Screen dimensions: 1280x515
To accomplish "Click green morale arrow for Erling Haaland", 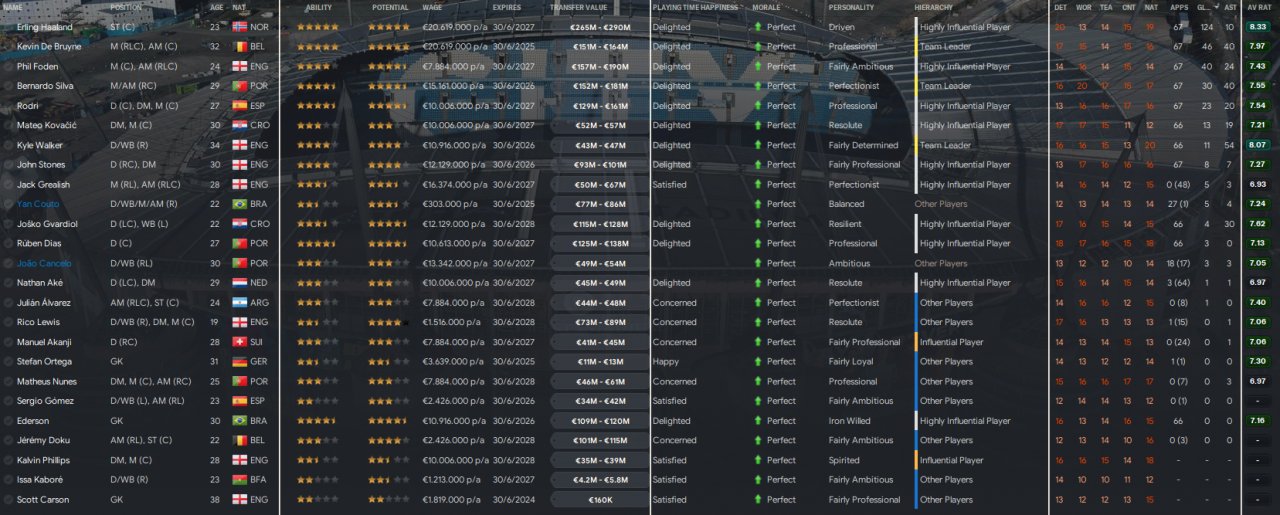I will (x=758, y=27).
